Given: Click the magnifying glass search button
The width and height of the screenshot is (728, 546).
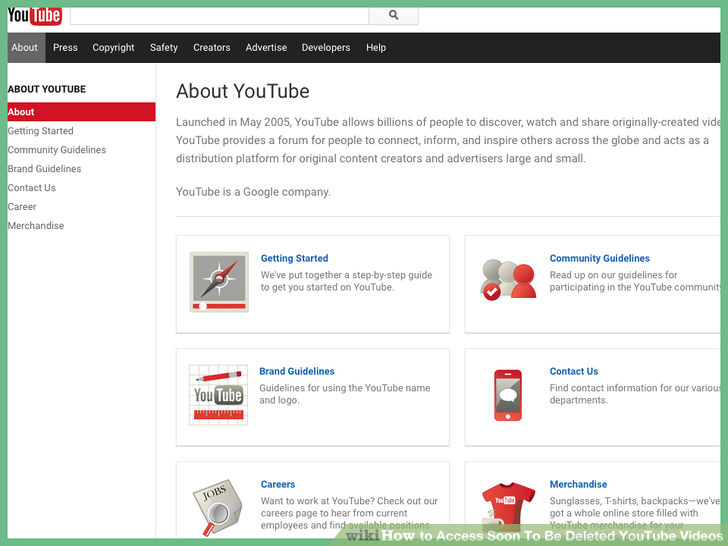Looking at the screenshot, I should point(393,15).
